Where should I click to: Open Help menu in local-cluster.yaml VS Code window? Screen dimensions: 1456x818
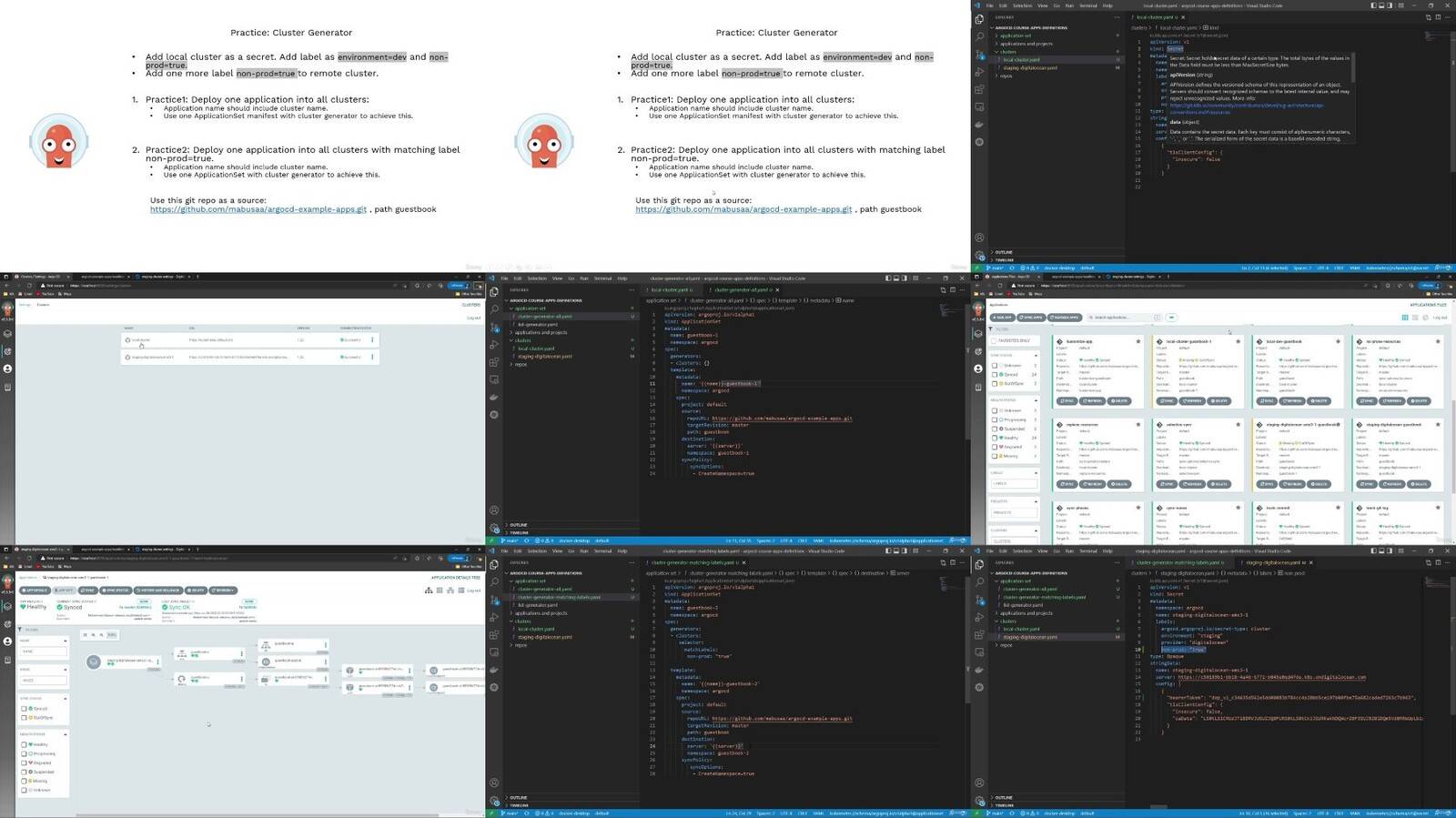1107,5
